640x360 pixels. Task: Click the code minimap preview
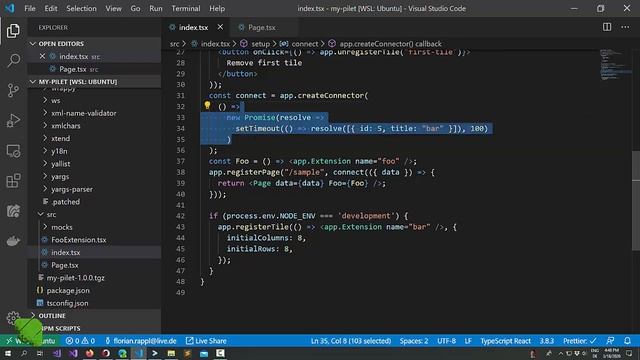616,64
